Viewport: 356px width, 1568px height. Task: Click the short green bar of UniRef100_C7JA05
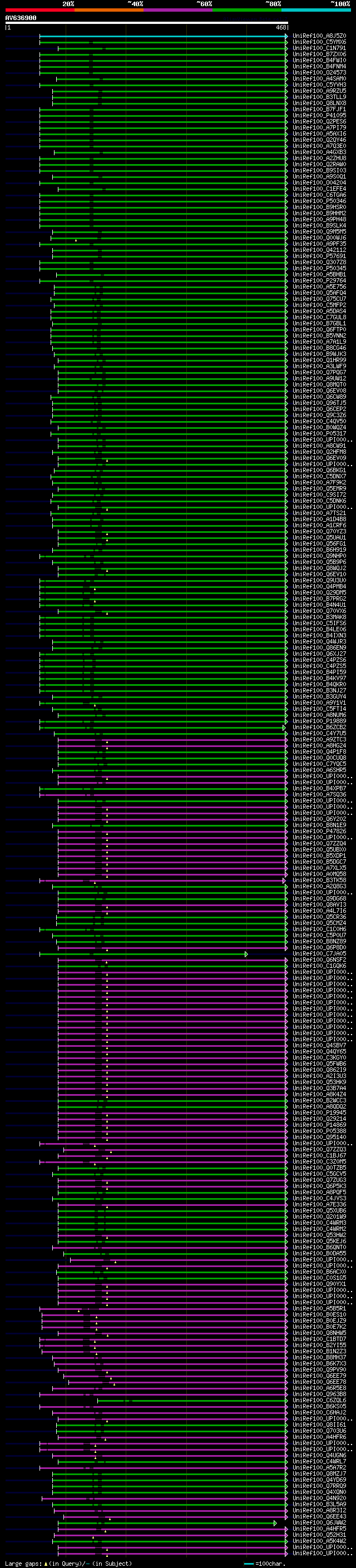click(x=144, y=954)
